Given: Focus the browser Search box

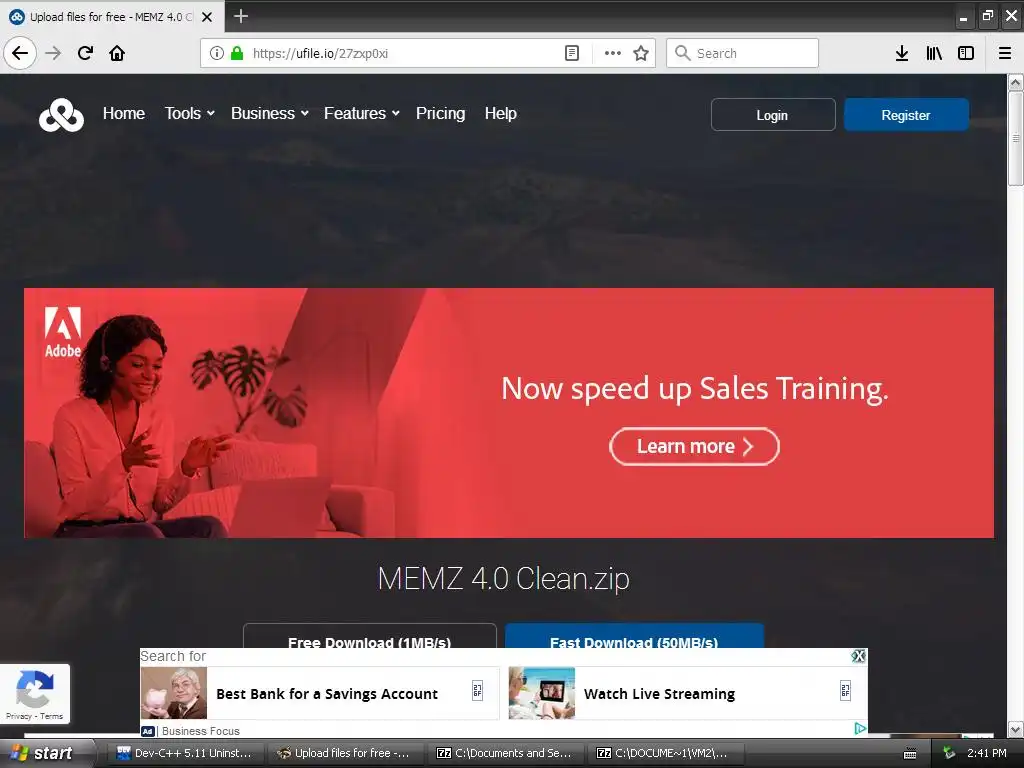Looking at the screenshot, I should coord(743,53).
